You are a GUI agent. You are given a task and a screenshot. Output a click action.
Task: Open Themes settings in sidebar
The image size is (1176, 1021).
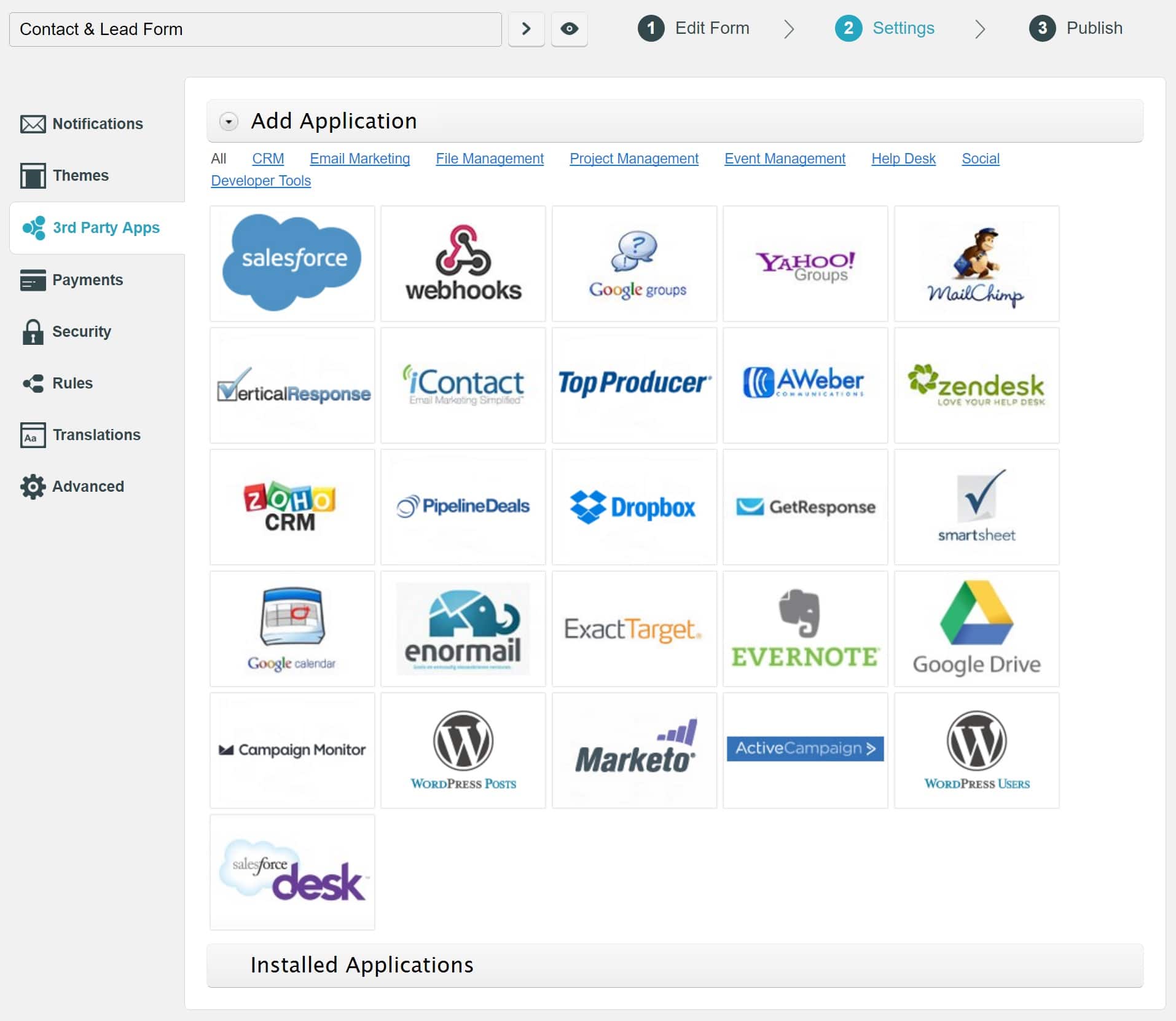64,175
